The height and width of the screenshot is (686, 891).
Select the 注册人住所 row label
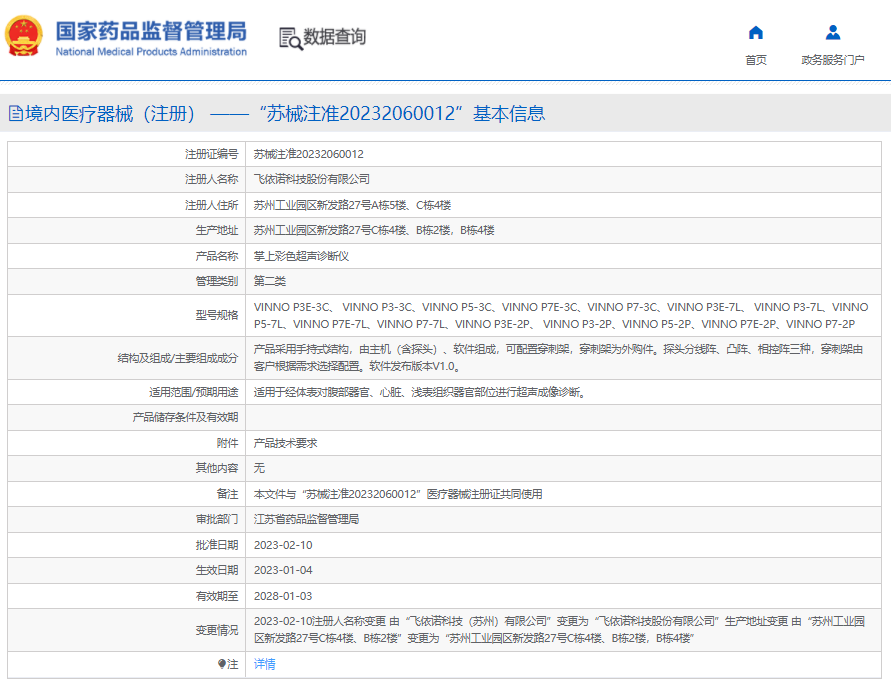point(211,205)
